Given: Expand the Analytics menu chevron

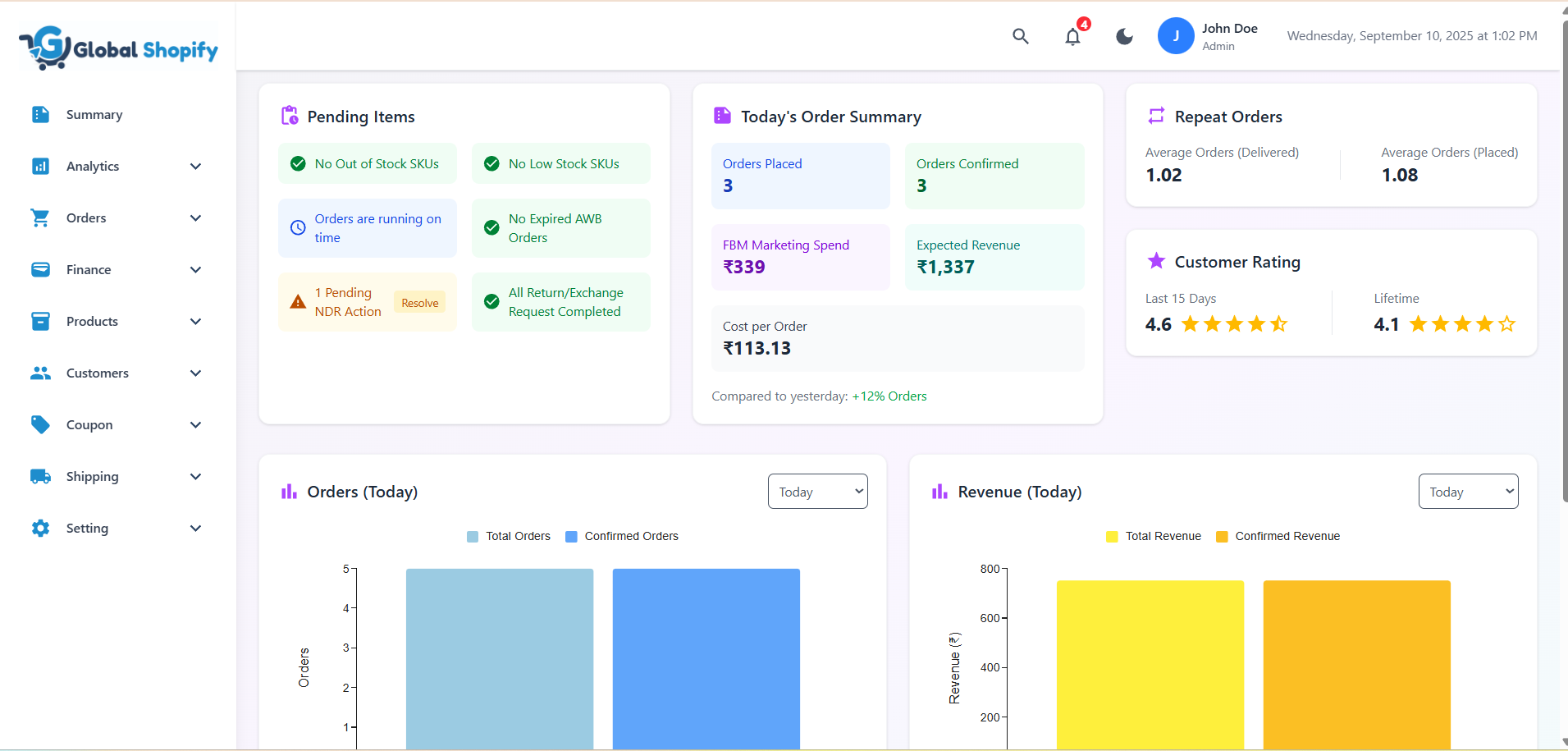Looking at the screenshot, I should (x=195, y=166).
